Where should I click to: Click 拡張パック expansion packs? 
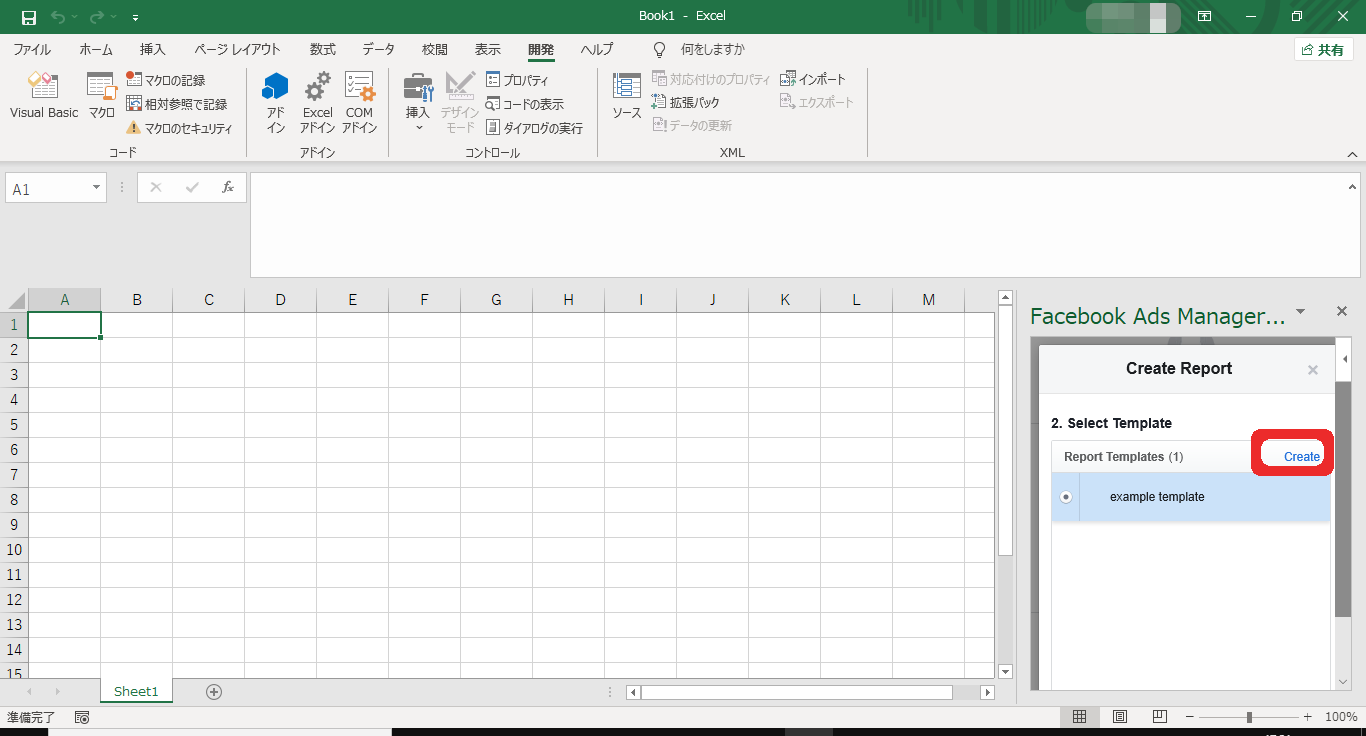pos(685,102)
